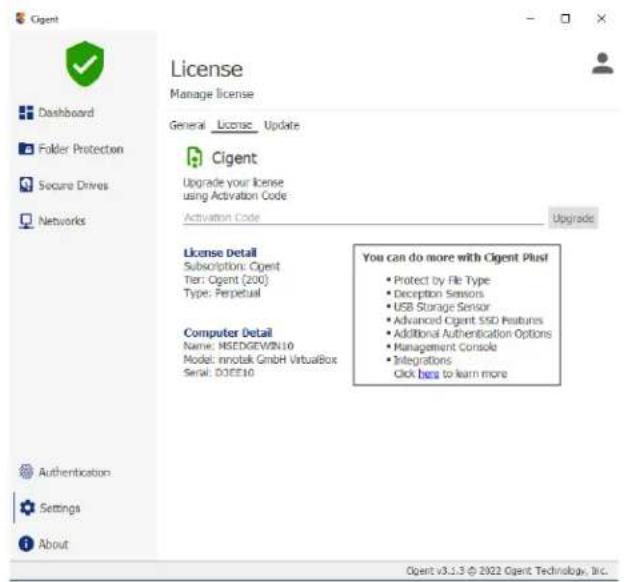Click 'Integrations' bullet
Image resolution: width=624 pixels, height=582 pixels.
(422, 360)
